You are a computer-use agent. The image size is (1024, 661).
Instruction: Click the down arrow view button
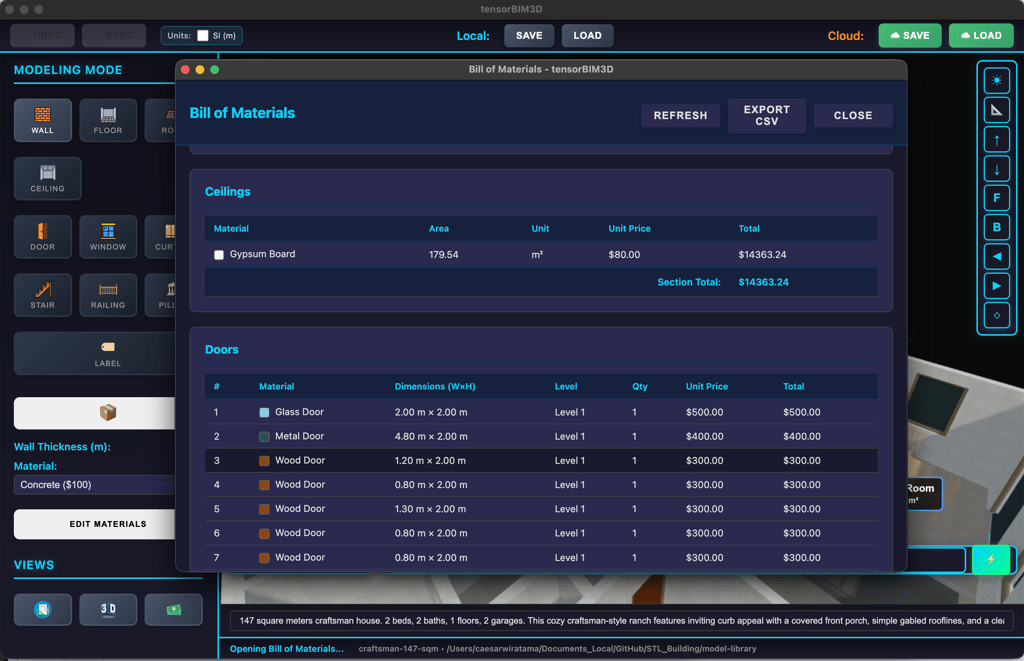997,169
